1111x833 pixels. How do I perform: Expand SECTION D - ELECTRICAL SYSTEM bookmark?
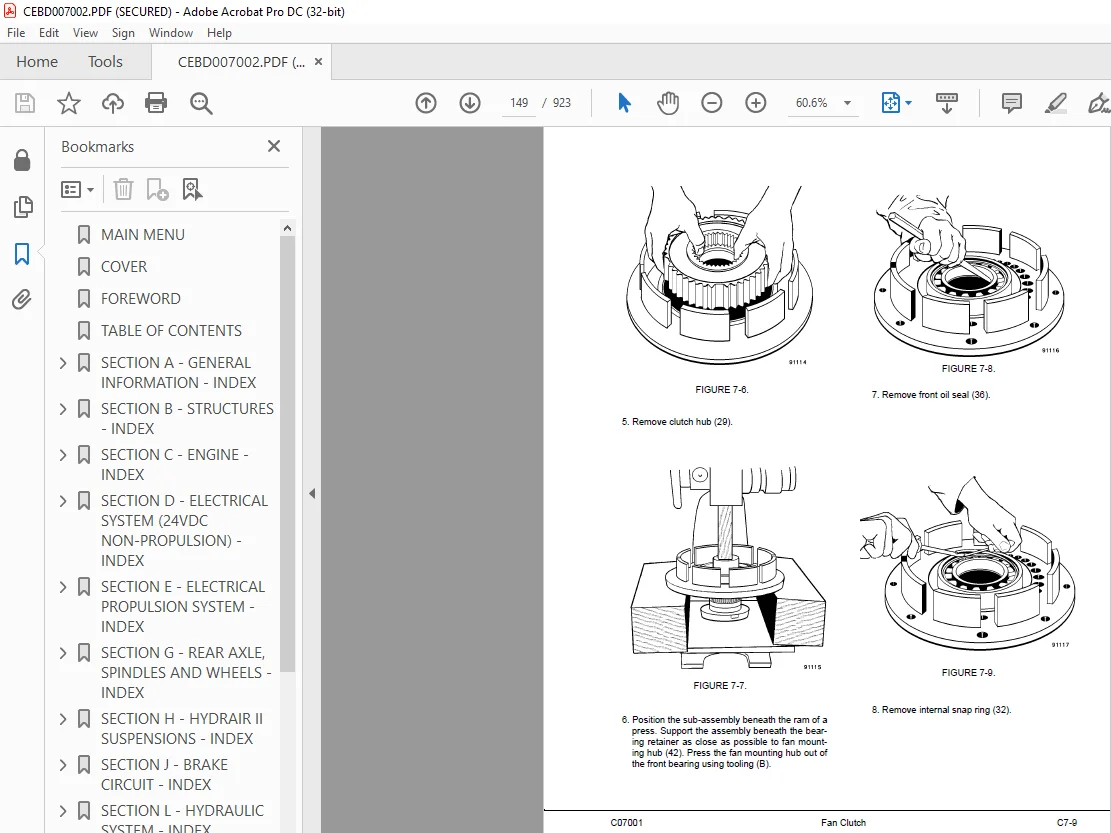63,502
